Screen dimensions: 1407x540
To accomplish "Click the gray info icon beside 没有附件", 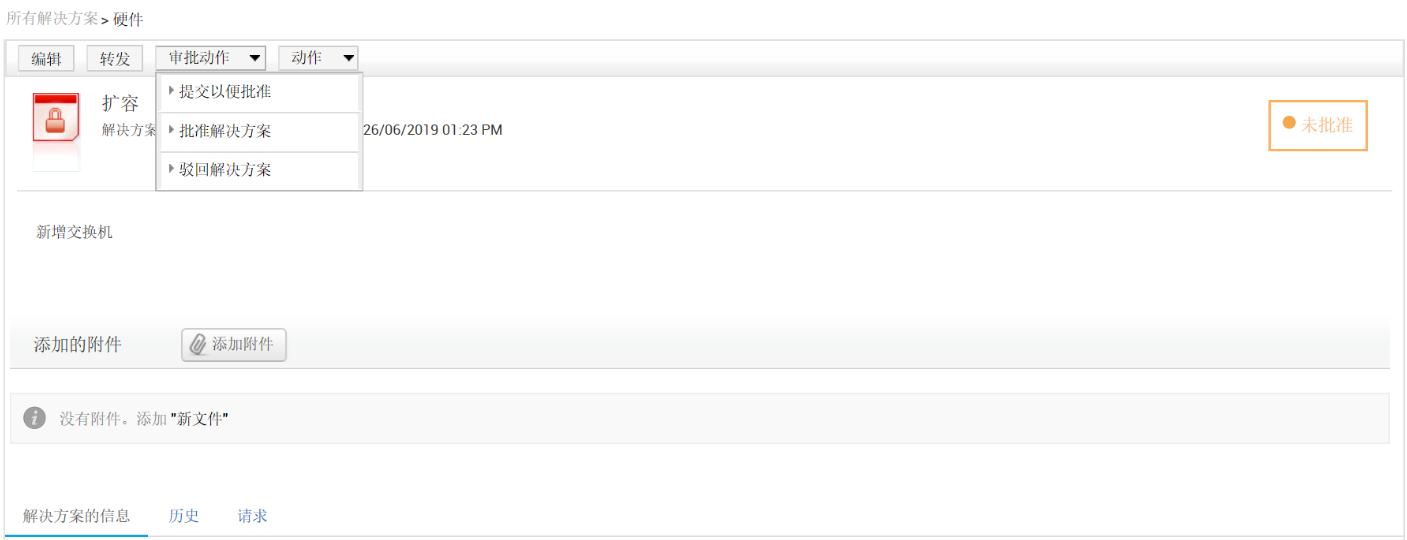I will tap(35, 418).
